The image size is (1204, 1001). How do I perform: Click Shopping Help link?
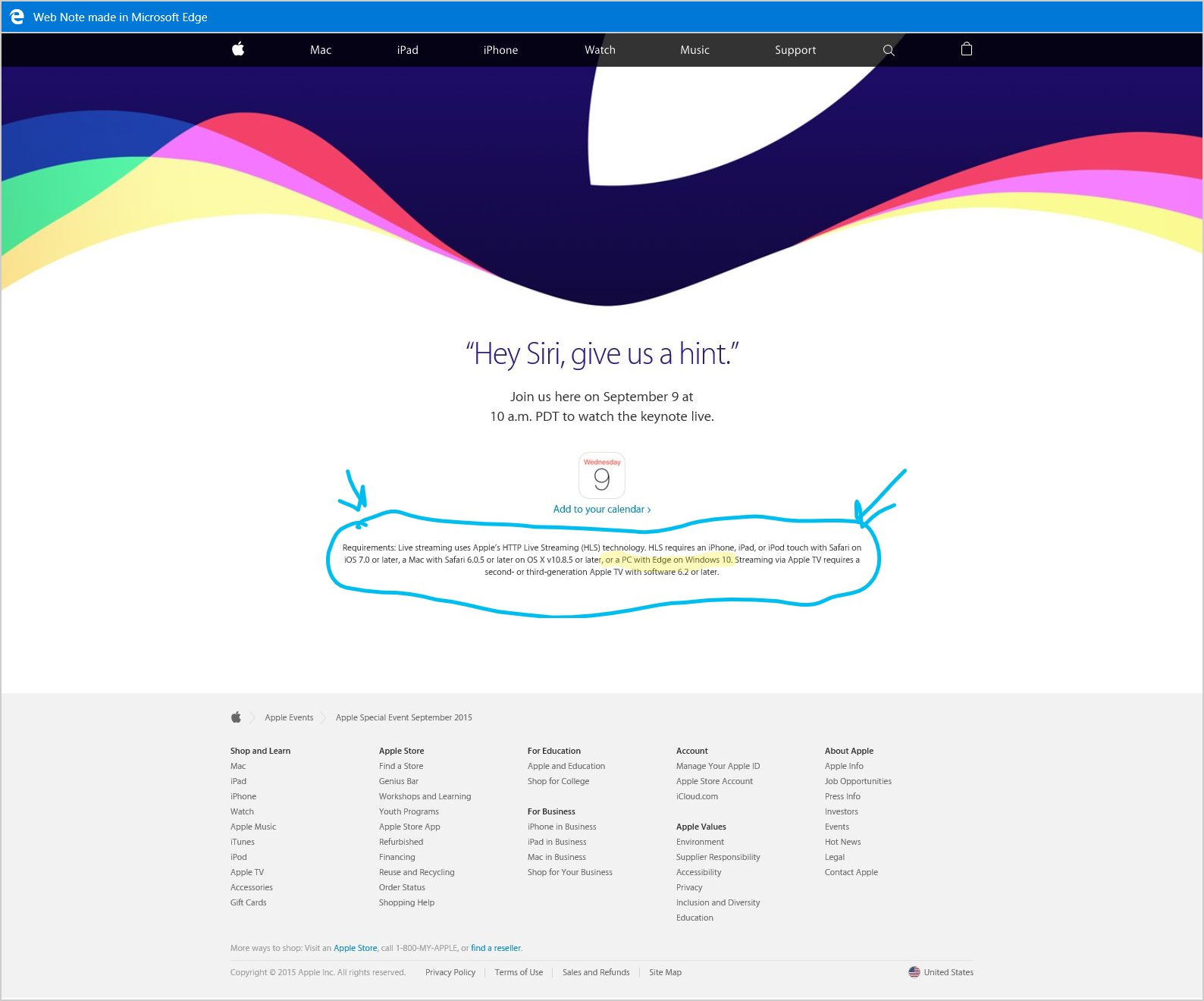coord(406,902)
